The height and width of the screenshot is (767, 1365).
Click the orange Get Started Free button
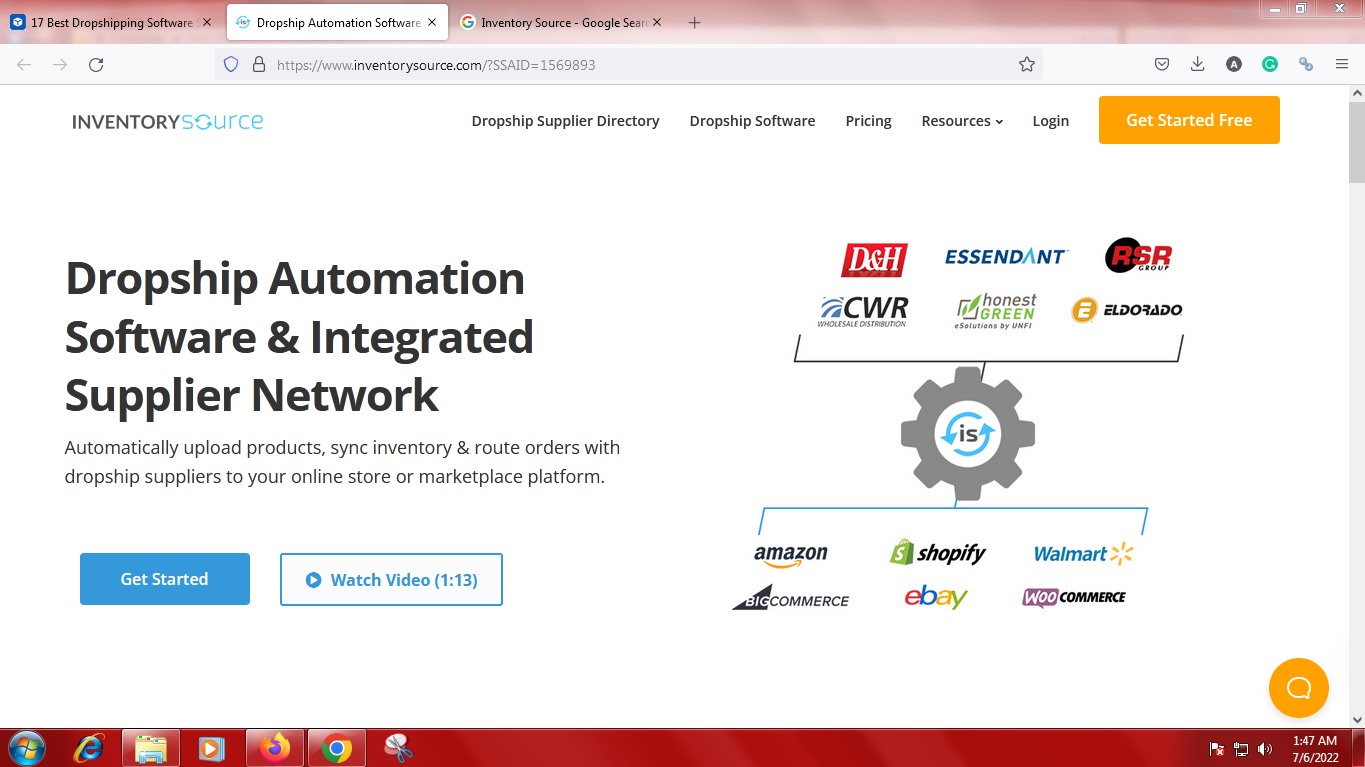click(x=1189, y=120)
